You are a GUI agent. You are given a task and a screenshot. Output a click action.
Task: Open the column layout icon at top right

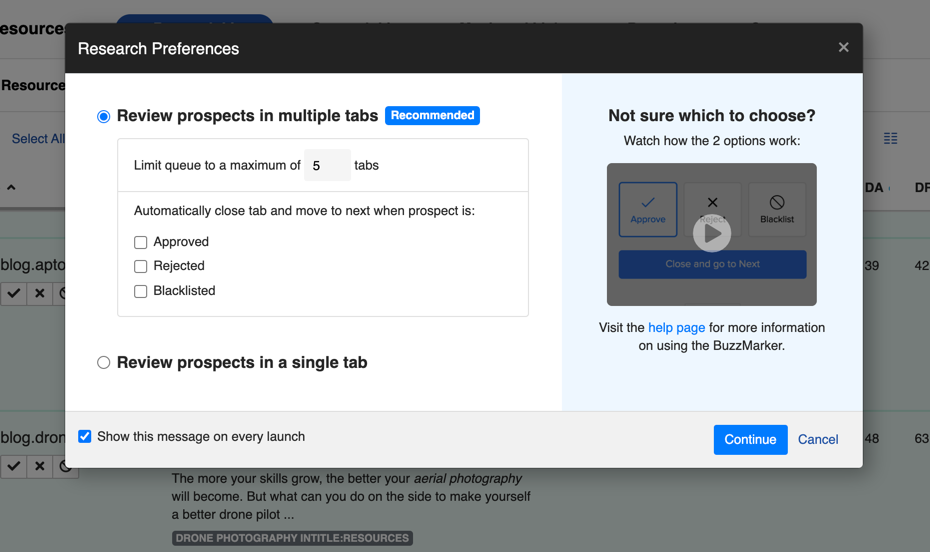pos(890,138)
